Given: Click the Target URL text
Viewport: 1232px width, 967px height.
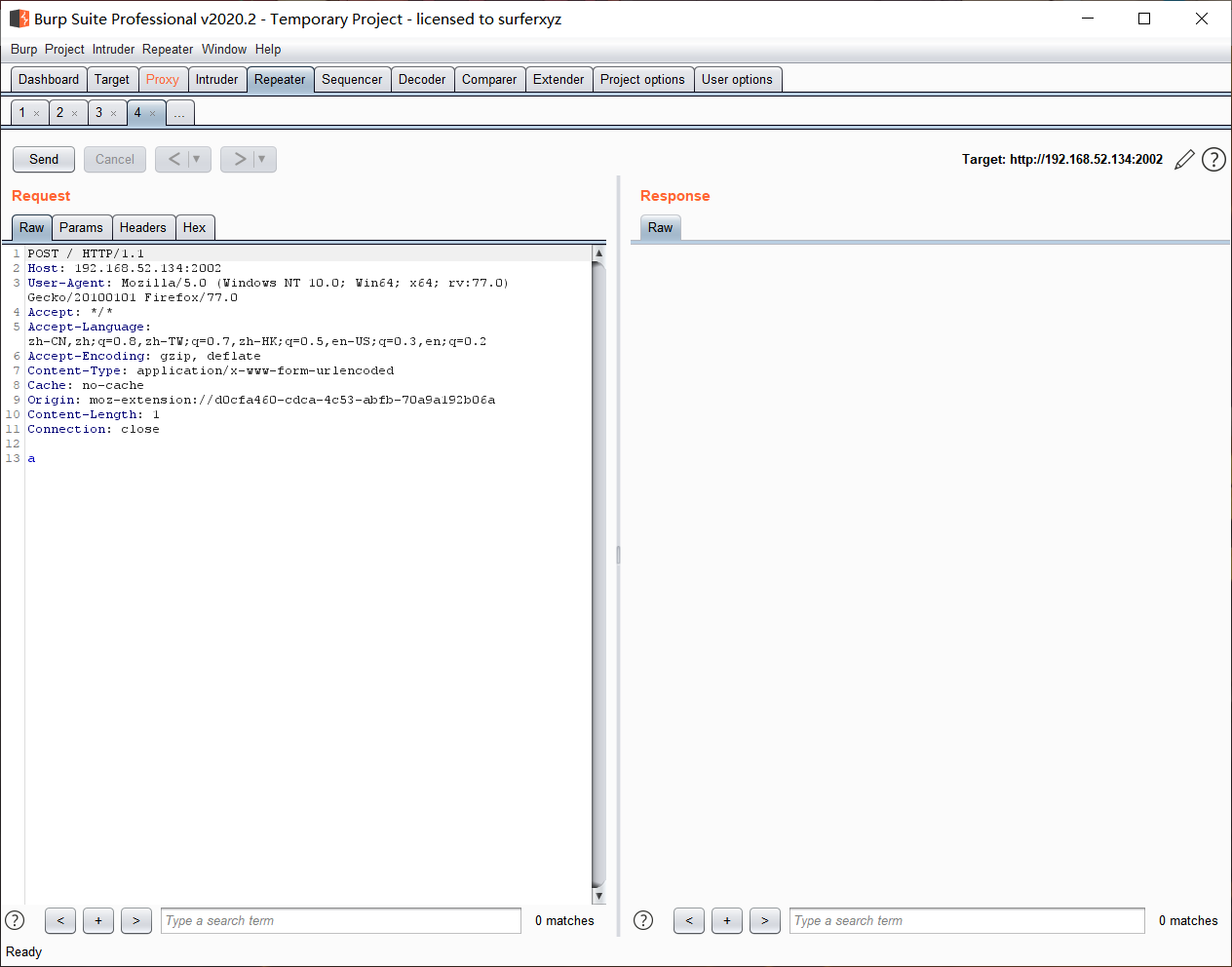Looking at the screenshot, I should [x=1062, y=160].
